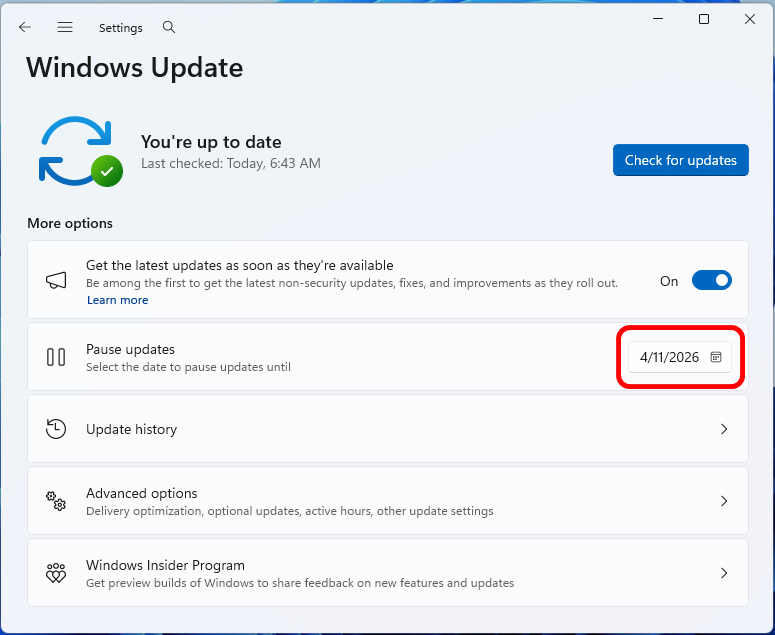Open the Update history row
This screenshot has width=775, height=635.
coord(388,429)
